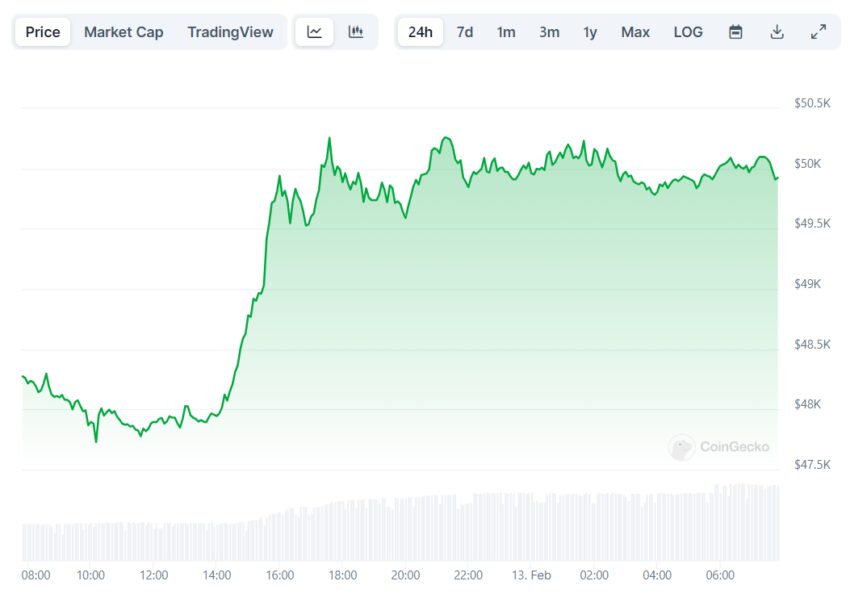Viewport: 850px width, 602px height.
Task: Open the calendar date range picker
Action: 736,32
